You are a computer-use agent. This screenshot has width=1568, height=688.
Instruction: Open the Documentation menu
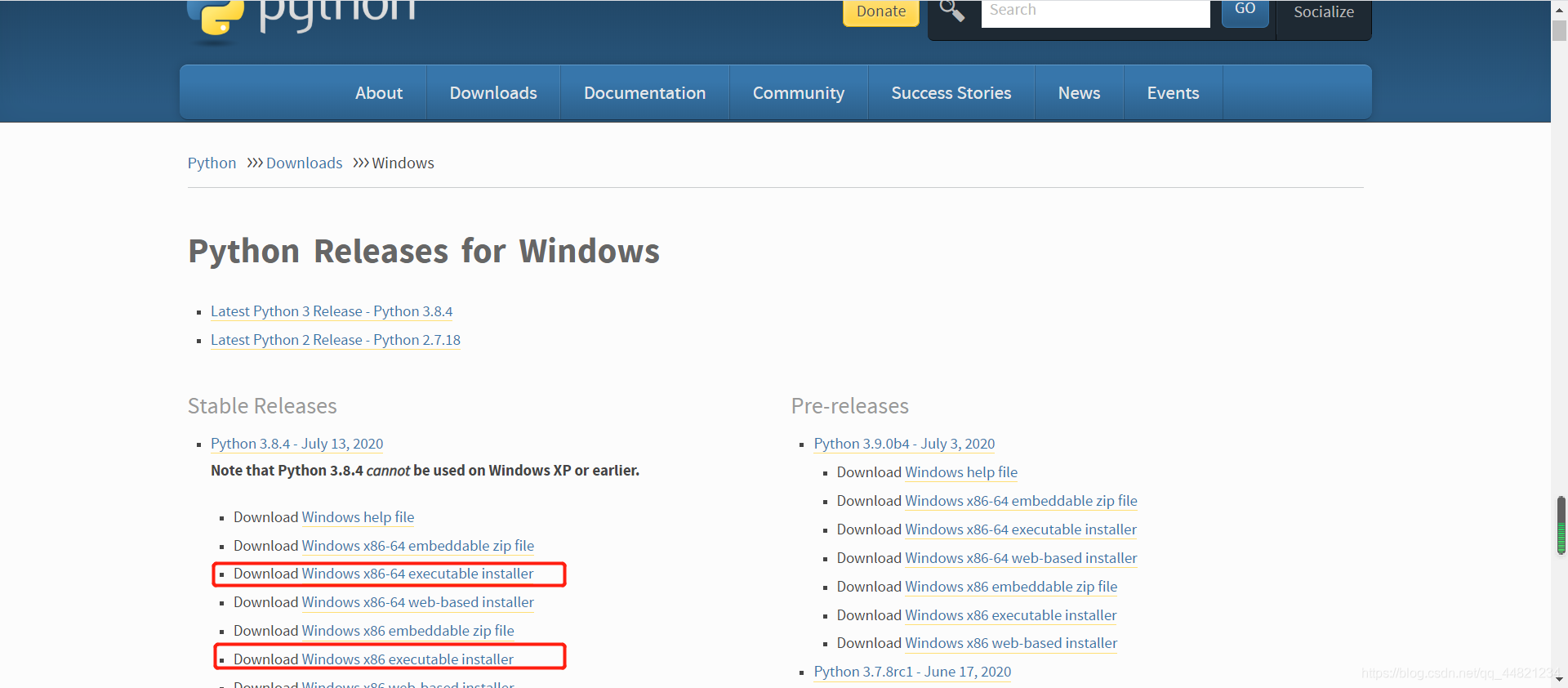coord(645,93)
